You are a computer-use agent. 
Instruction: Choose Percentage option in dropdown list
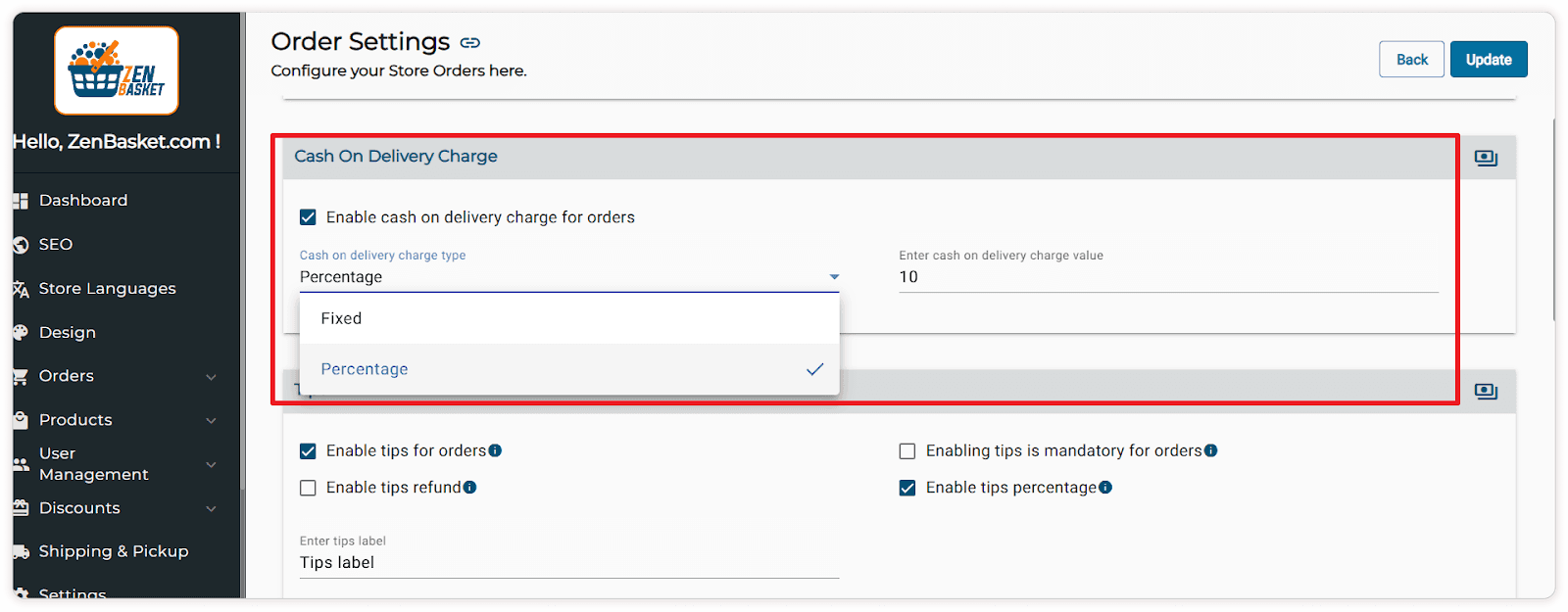point(365,369)
